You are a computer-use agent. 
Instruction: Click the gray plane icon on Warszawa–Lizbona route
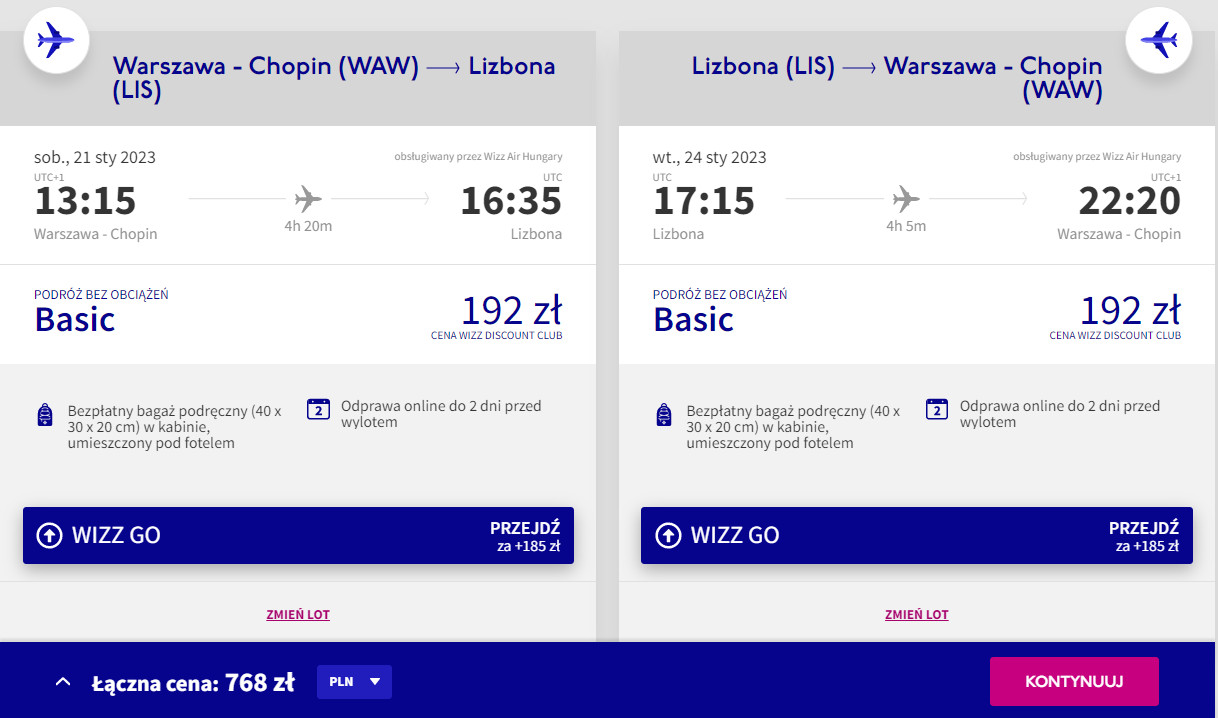click(308, 198)
